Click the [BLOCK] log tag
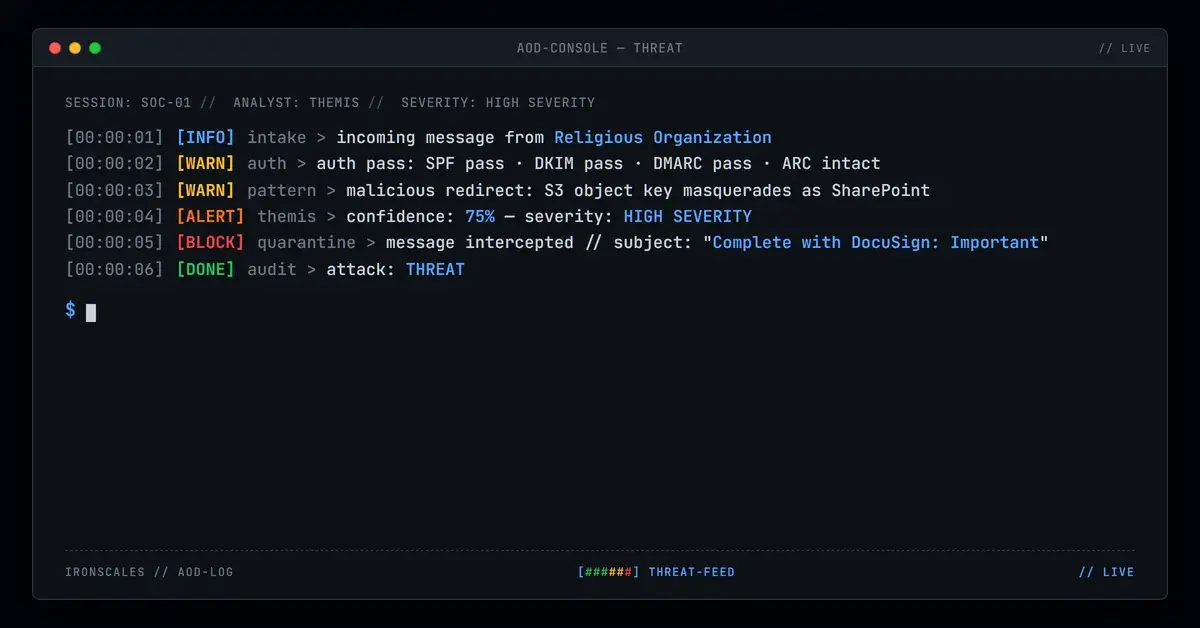The height and width of the screenshot is (628, 1200). (x=210, y=242)
